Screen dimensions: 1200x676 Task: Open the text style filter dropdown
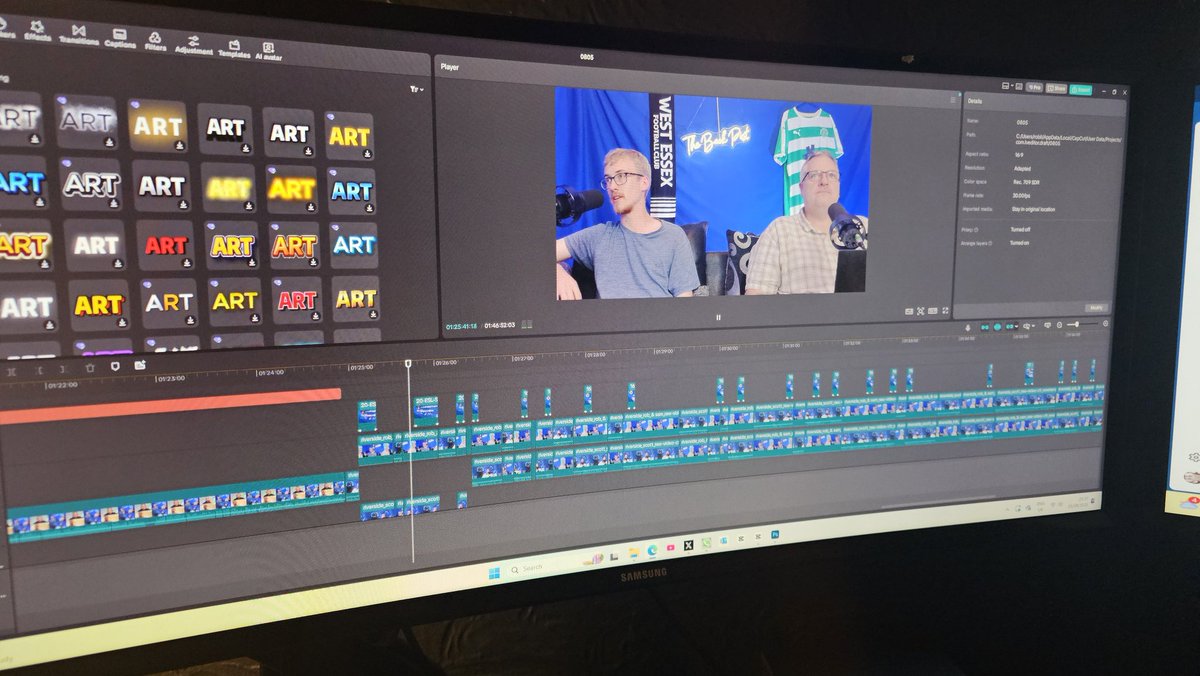click(x=416, y=89)
